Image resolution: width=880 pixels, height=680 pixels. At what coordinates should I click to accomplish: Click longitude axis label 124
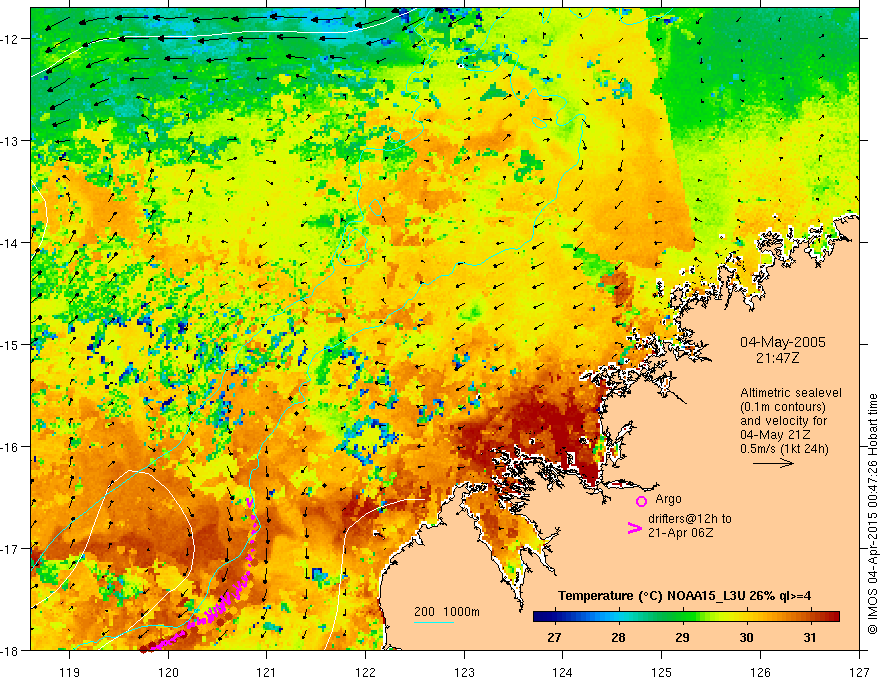pyautogui.click(x=563, y=672)
